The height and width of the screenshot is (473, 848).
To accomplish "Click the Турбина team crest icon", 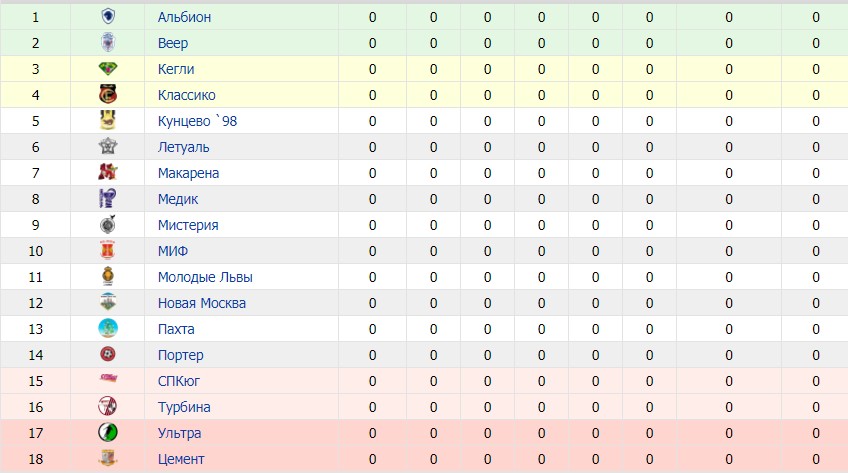I will click(x=108, y=406).
